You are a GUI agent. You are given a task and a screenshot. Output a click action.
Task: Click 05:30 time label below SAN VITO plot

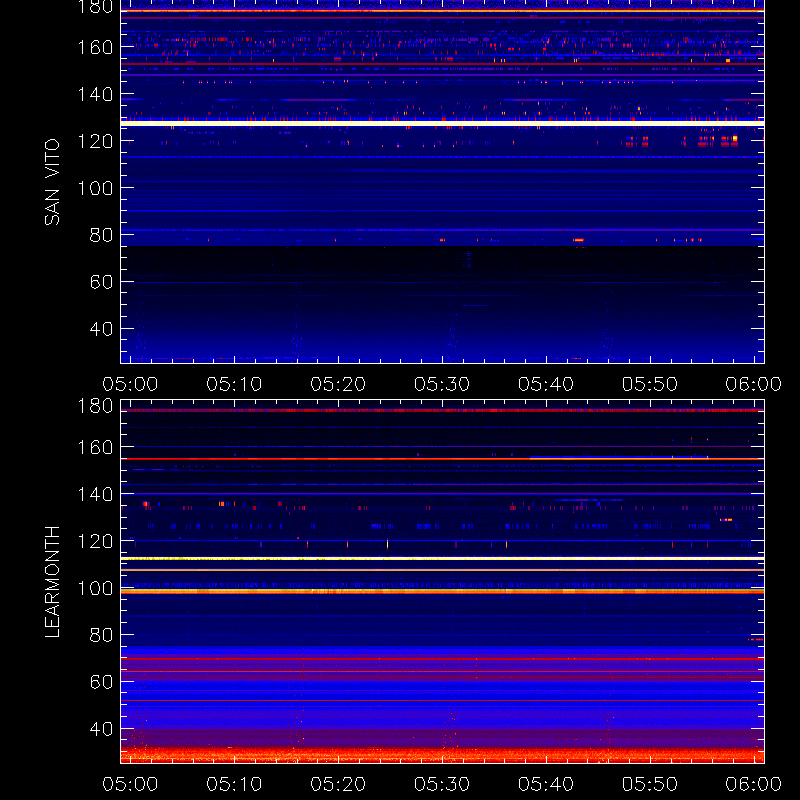click(442, 384)
